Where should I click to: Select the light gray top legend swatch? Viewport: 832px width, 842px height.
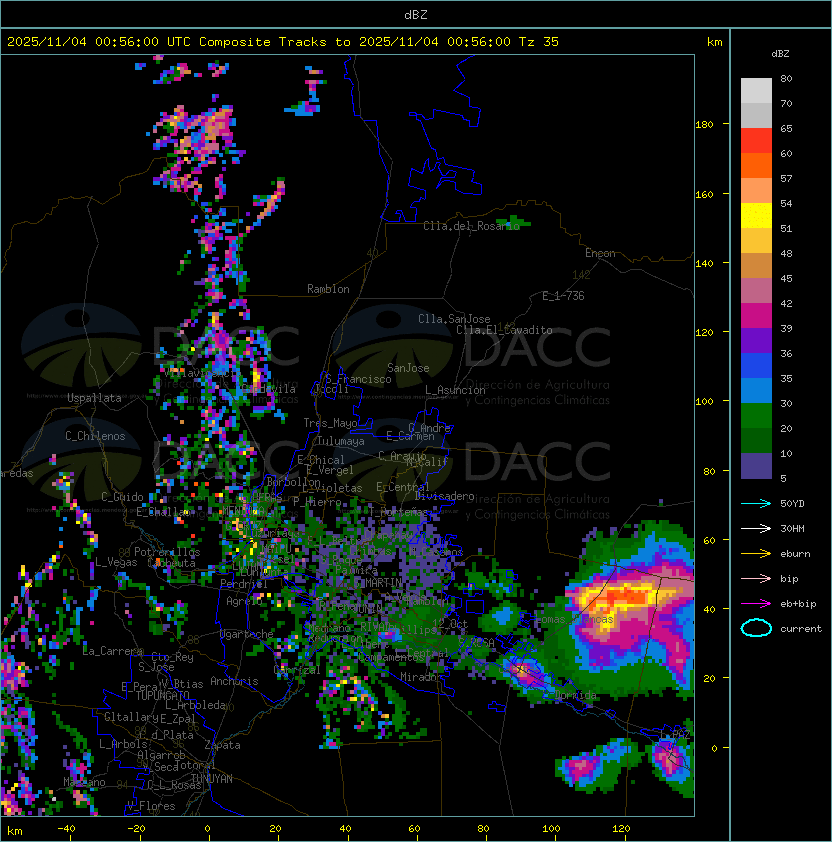pos(756,91)
